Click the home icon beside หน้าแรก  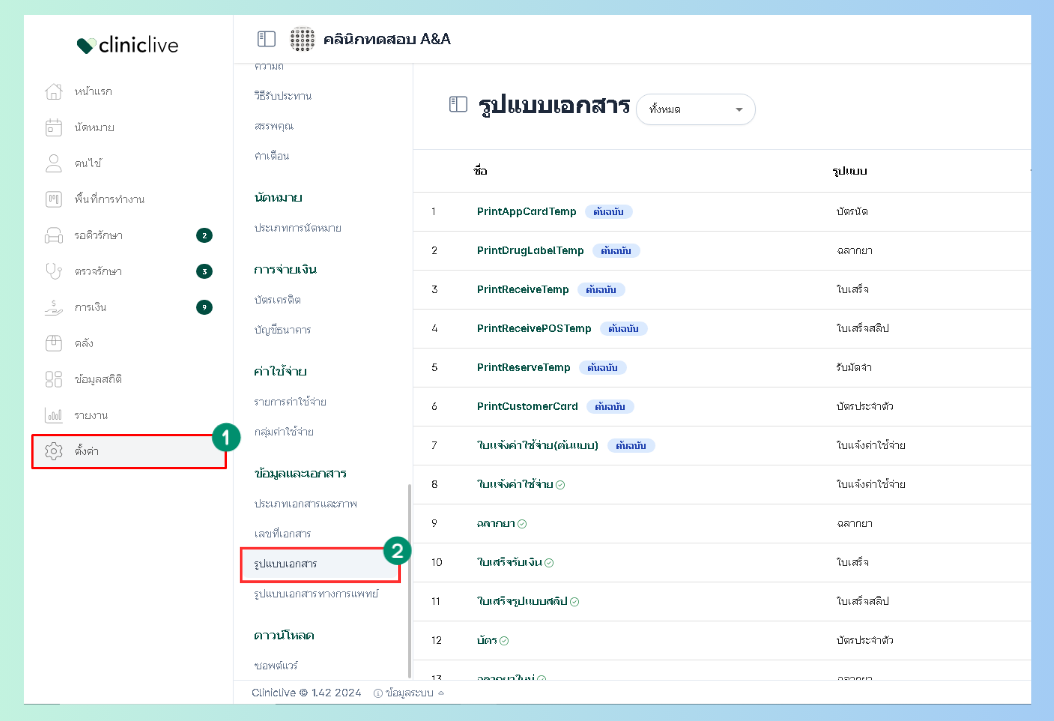54,92
